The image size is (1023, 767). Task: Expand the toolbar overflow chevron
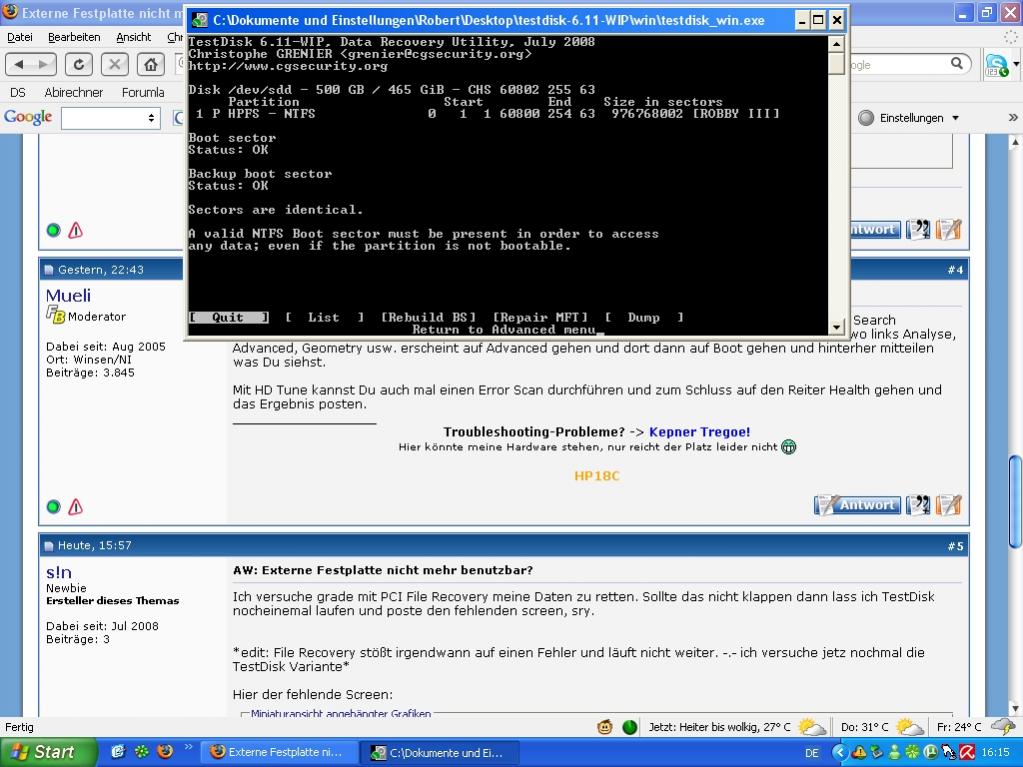[x=1013, y=118]
